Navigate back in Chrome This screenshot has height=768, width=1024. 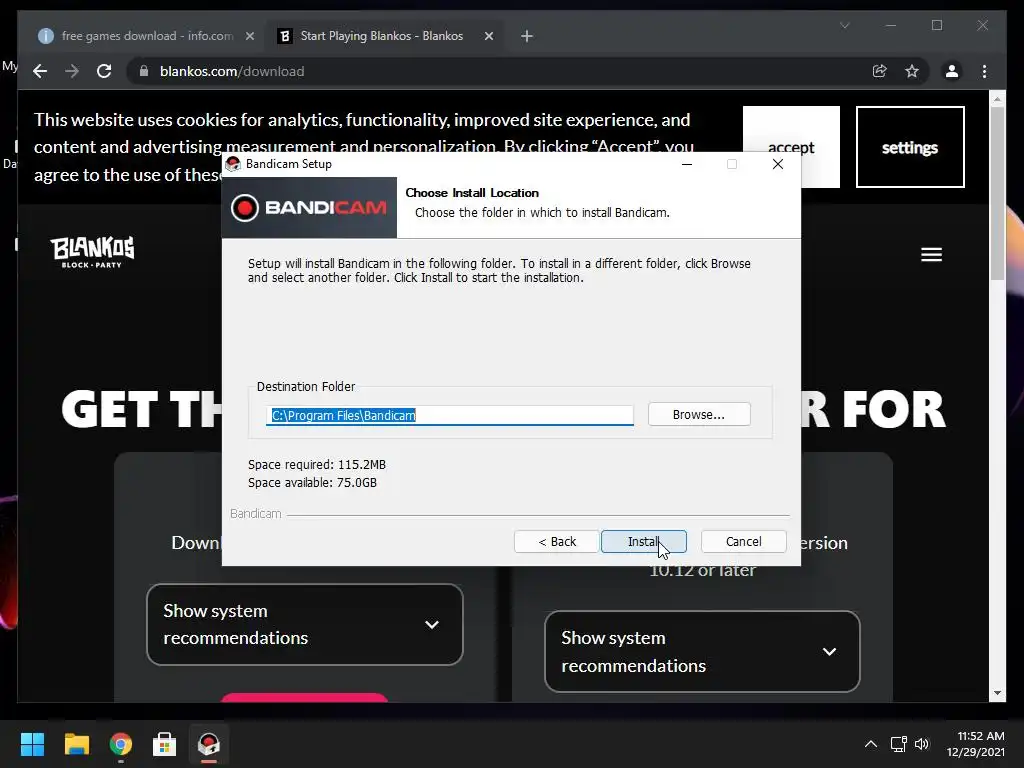(x=40, y=71)
